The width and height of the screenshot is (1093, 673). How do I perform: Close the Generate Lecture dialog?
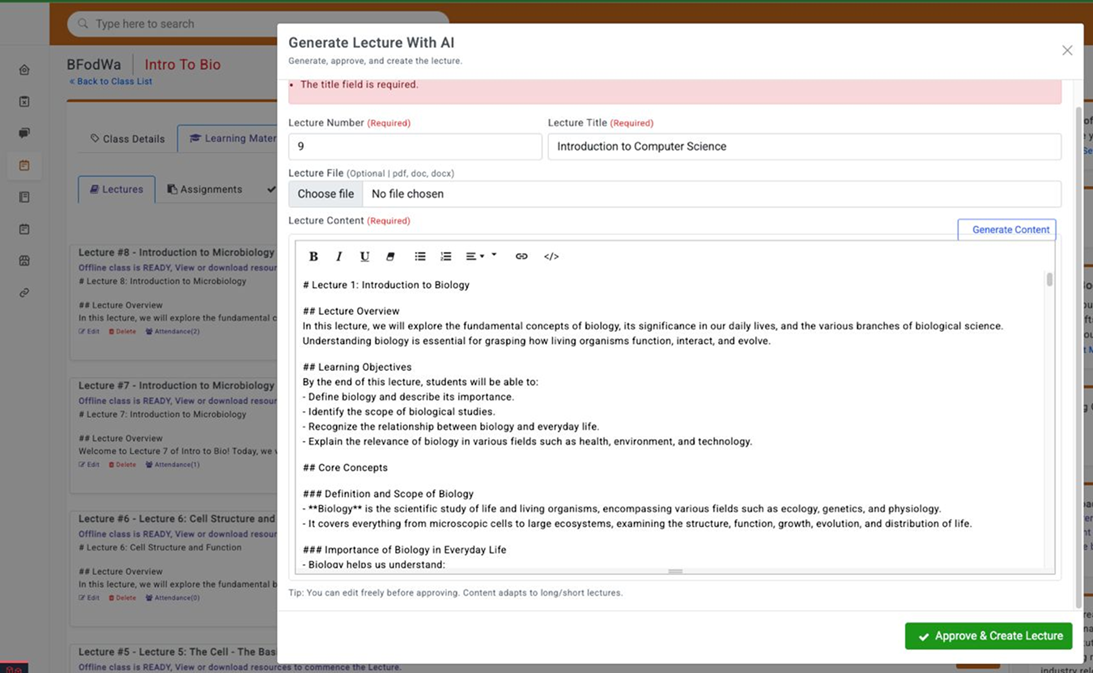pyautogui.click(x=1067, y=50)
